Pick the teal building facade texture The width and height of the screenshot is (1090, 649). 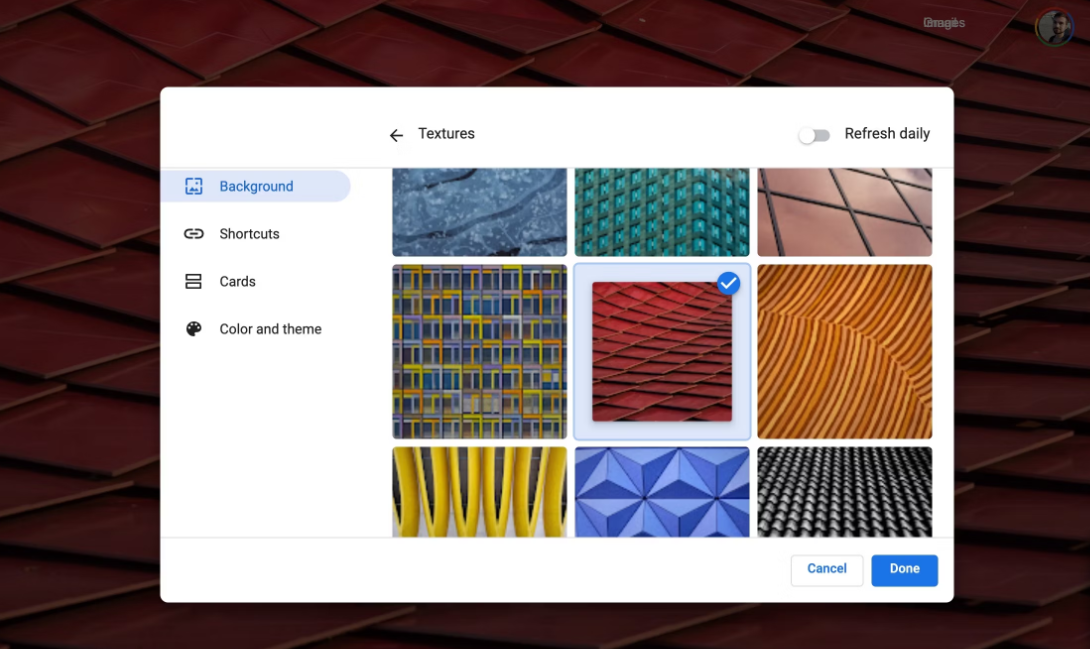662,212
